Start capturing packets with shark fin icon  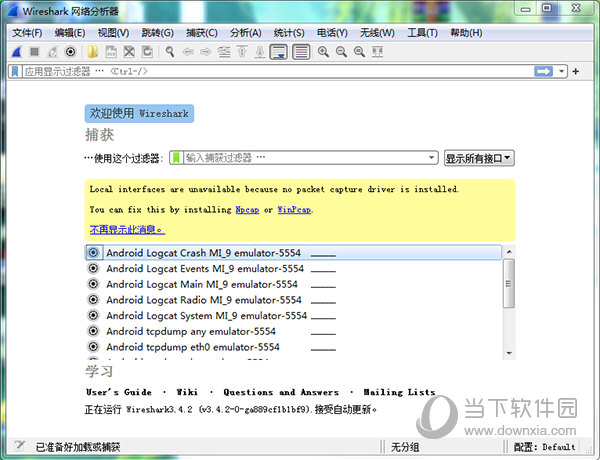pyautogui.click(x=16, y=52)
